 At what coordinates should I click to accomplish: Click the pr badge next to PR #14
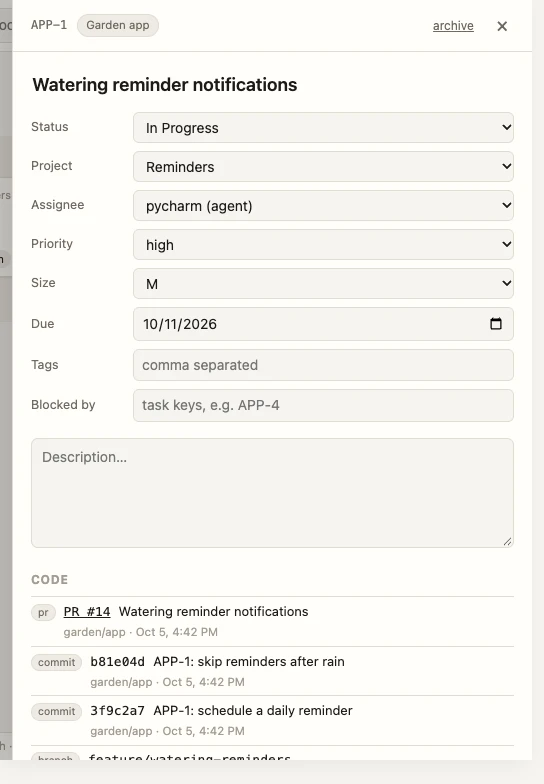click(43, 612)
